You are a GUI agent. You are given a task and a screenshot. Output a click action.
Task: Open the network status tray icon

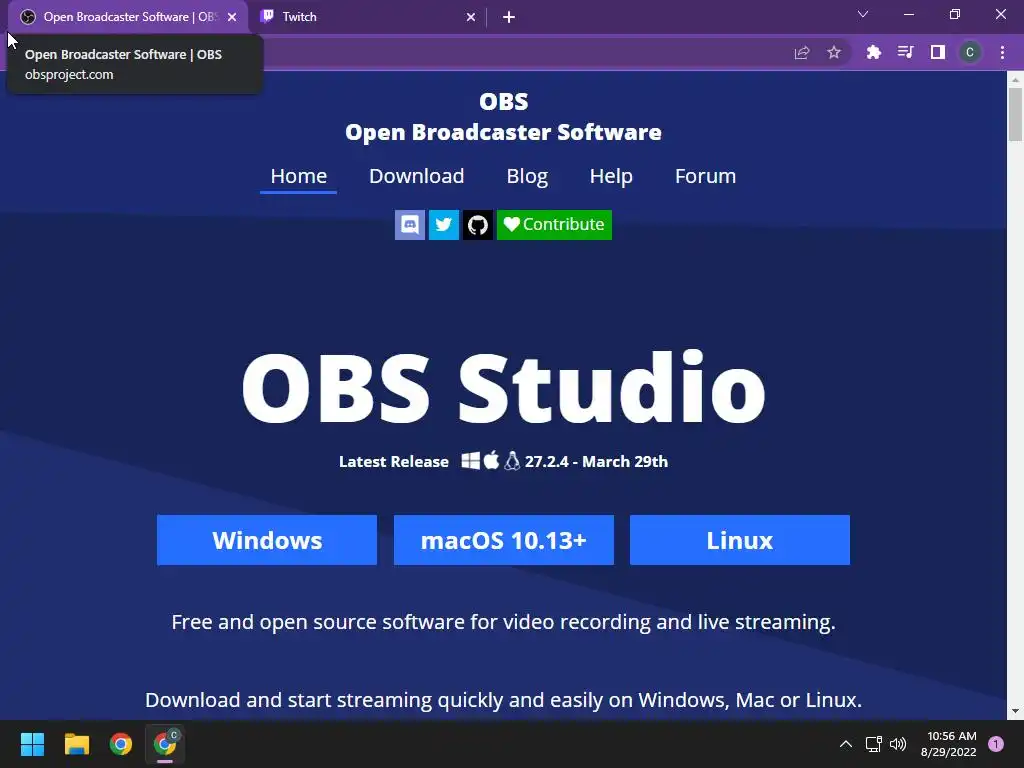coord(873,744)
